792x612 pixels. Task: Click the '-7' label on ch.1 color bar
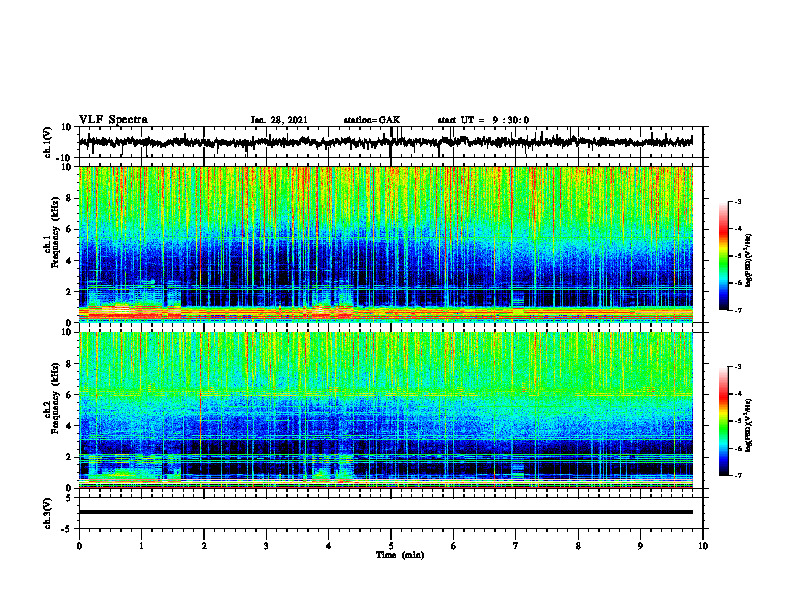737,310
